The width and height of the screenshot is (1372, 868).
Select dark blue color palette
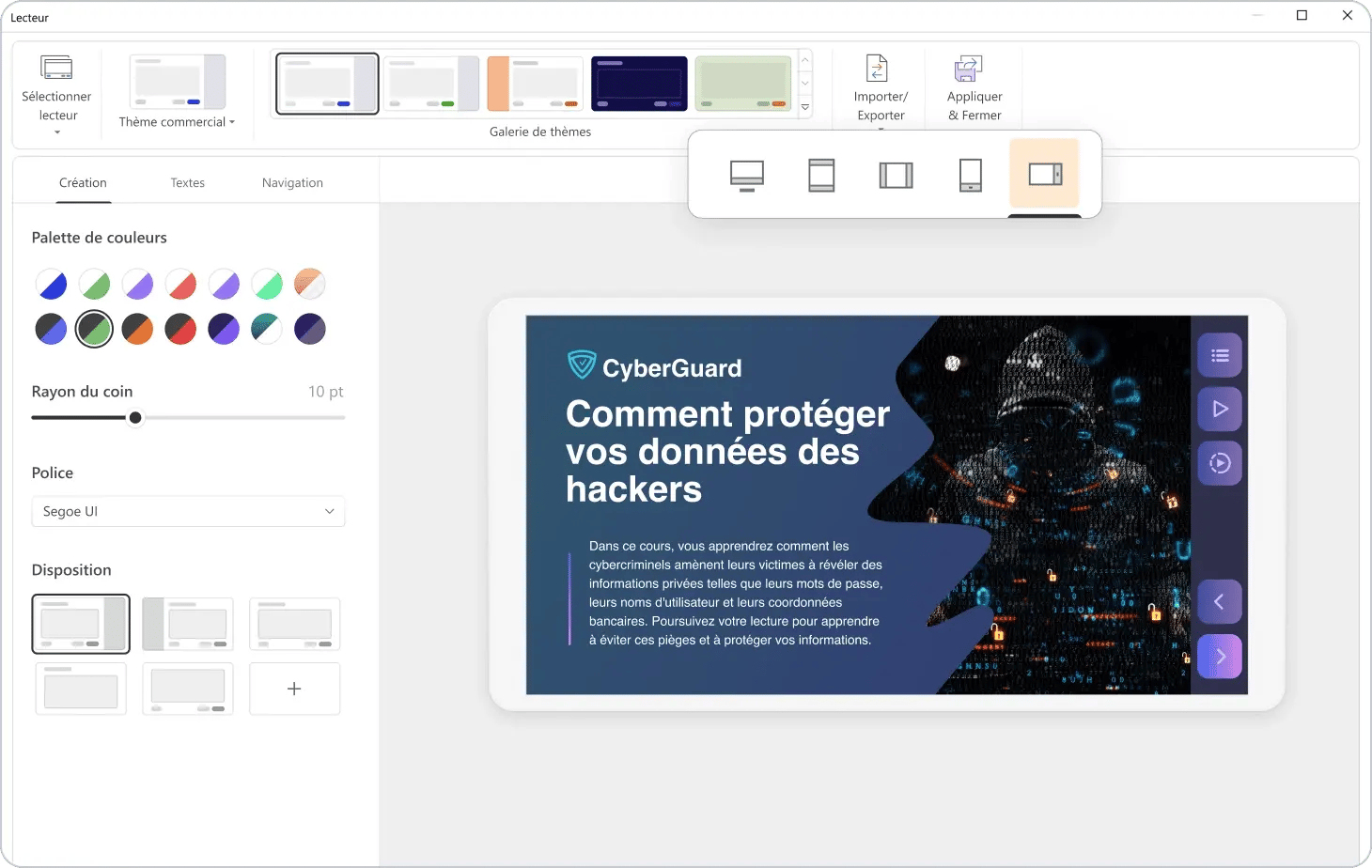tap(51, 329)
